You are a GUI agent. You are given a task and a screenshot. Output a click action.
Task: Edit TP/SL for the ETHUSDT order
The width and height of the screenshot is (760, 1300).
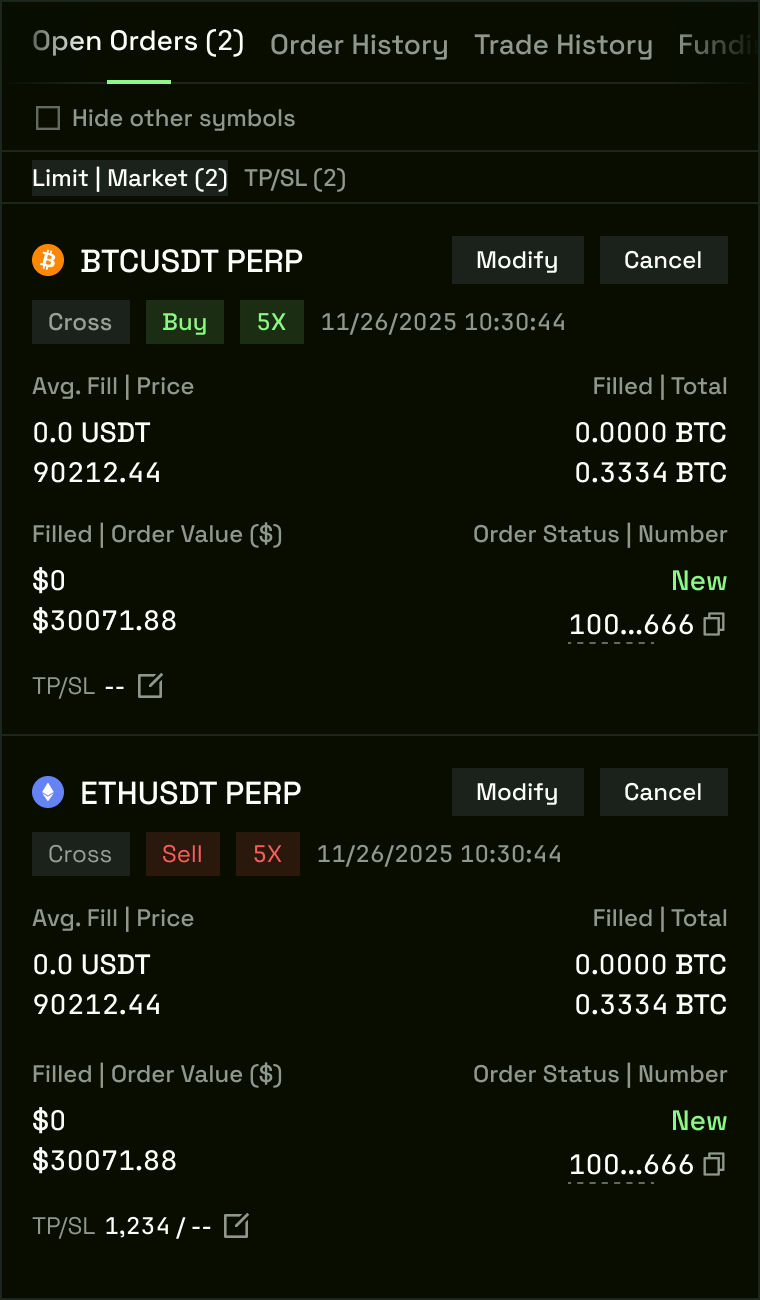[236, 1225]
